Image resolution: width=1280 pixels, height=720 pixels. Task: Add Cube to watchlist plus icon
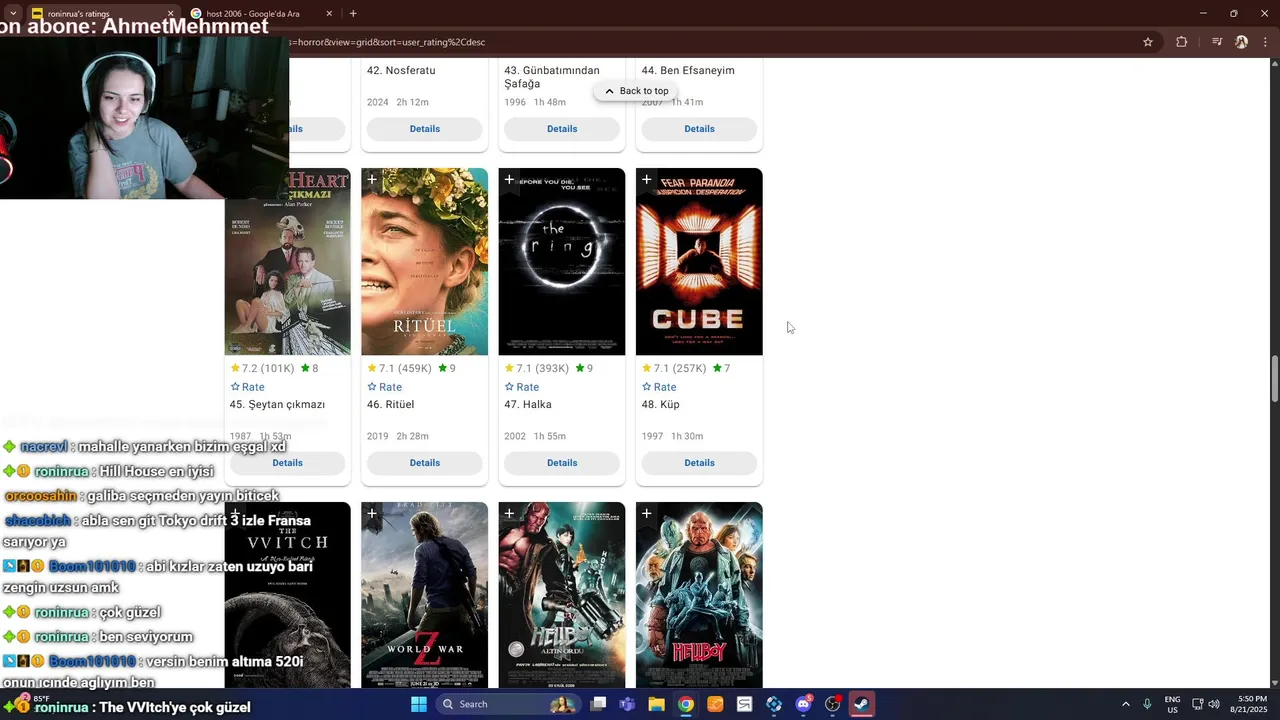pyautogui.click(x=646, y=180)
